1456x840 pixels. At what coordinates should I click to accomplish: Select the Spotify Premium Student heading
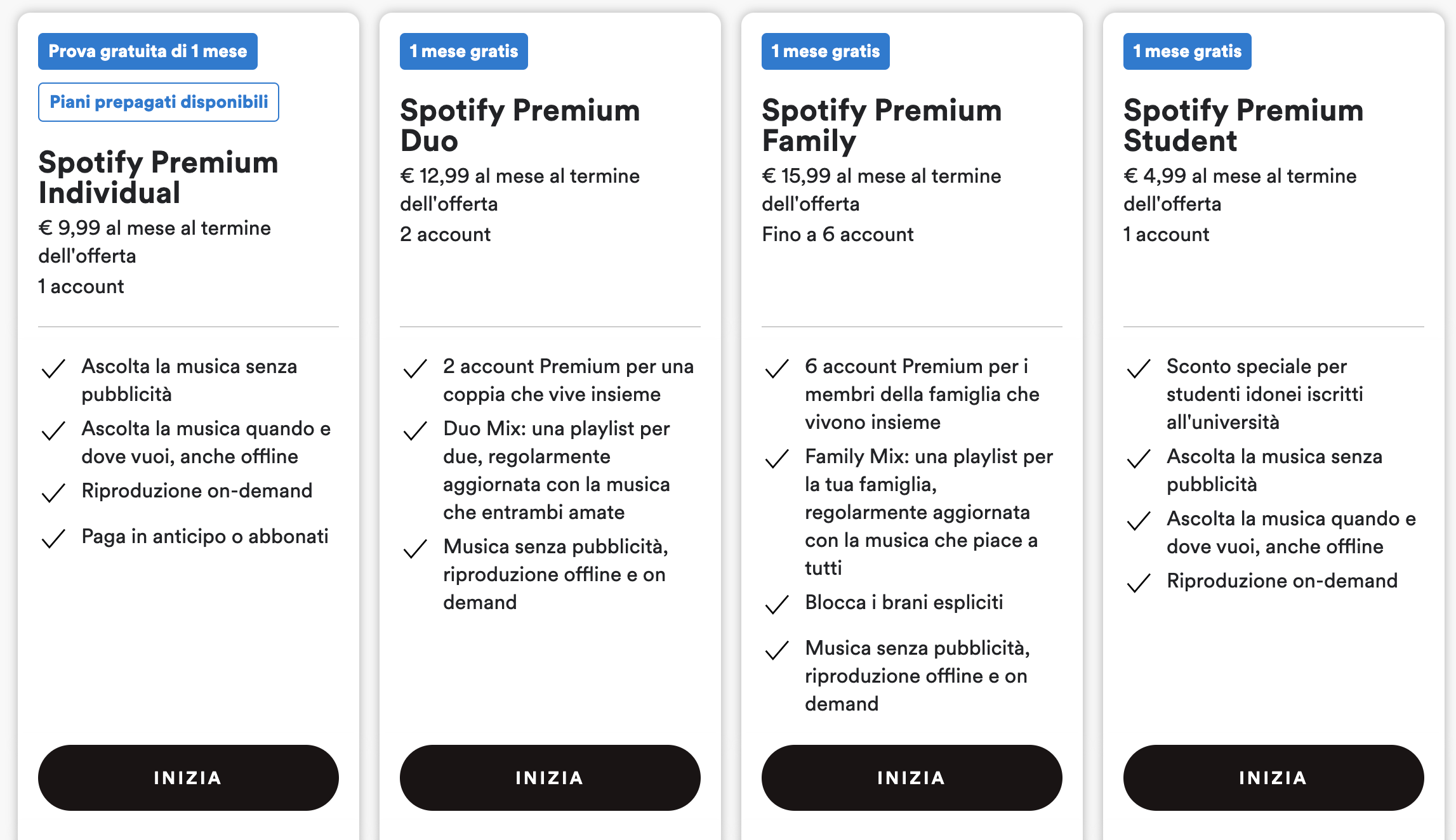pos(1244,125)
